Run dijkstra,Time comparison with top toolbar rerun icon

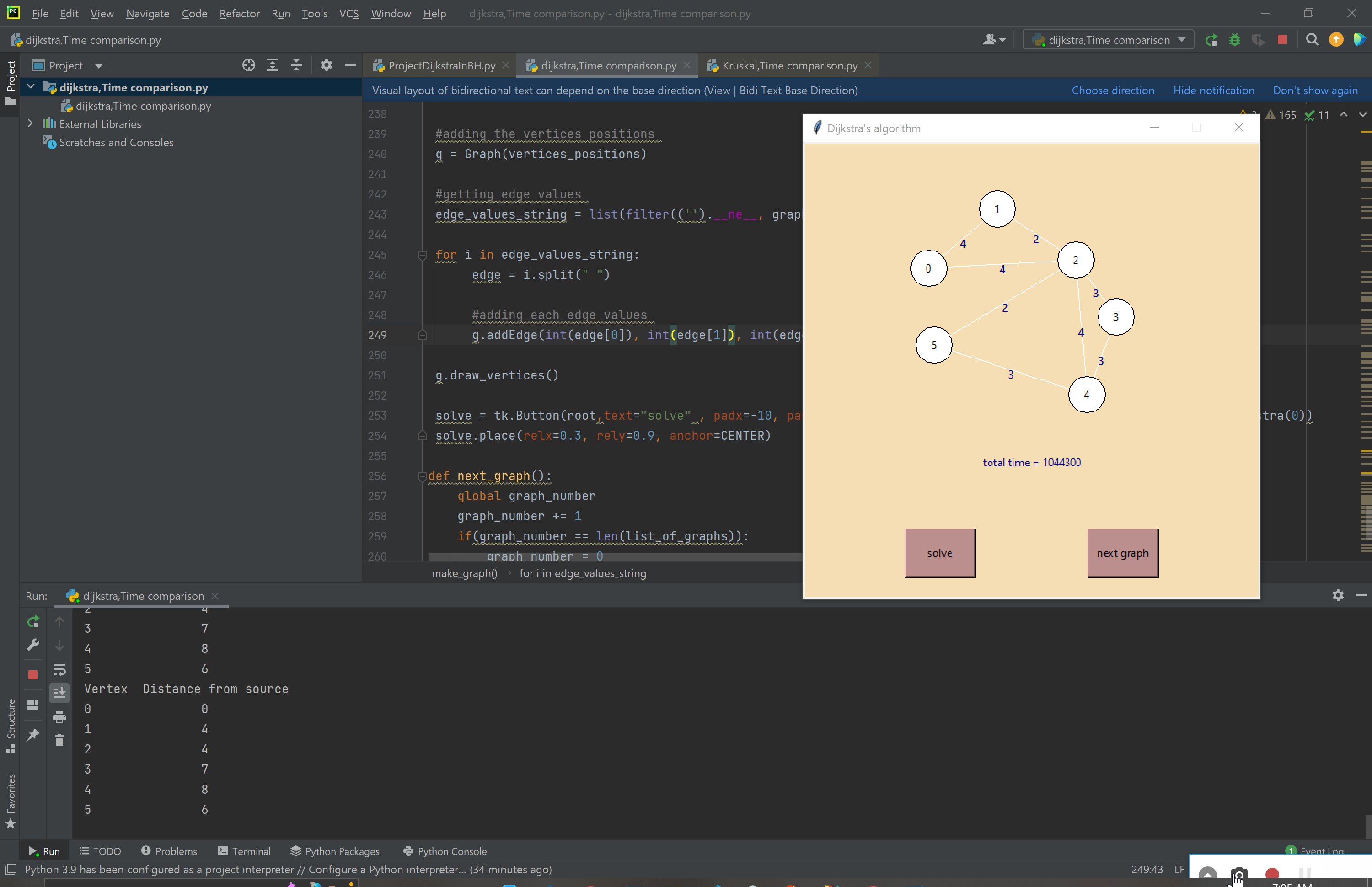tap(1211, 40)
